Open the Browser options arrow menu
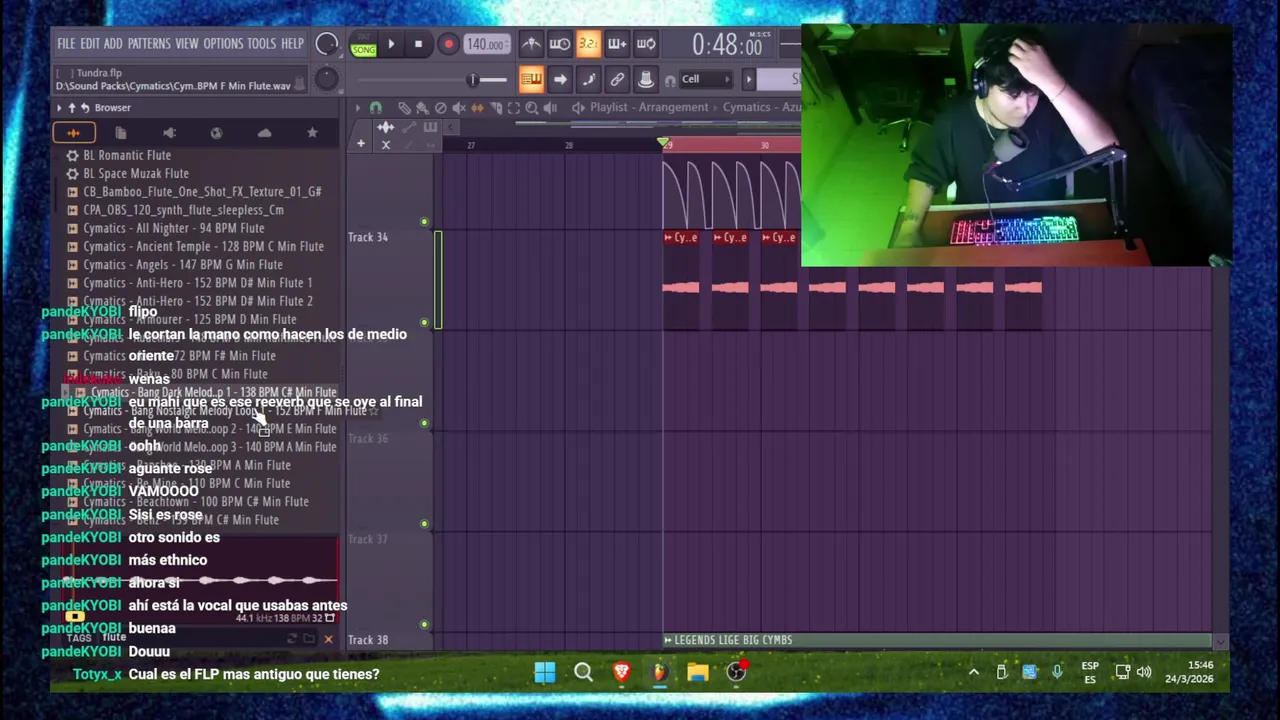 [x=59, y=107]
